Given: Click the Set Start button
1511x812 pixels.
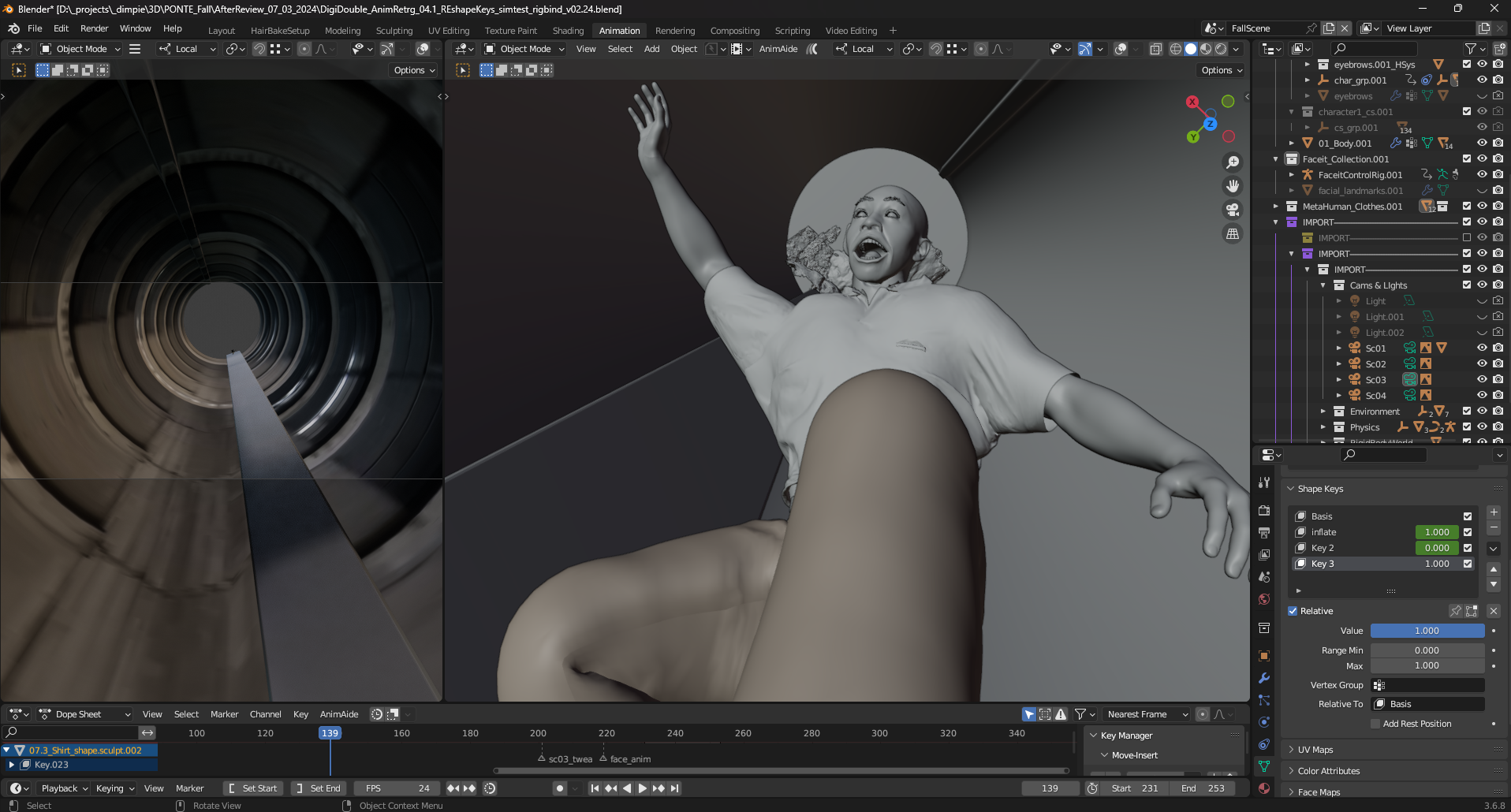Looking at the screenshot, I should tap(252, 788).
